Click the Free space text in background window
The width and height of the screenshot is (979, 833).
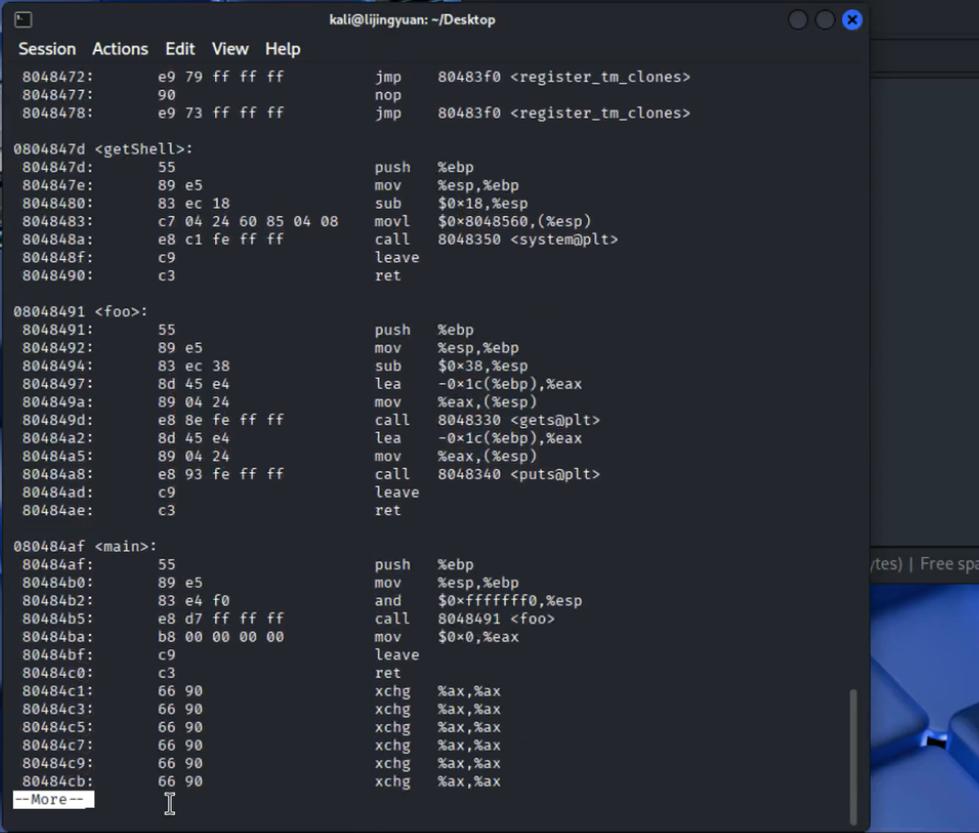click(x=949, y=564)
